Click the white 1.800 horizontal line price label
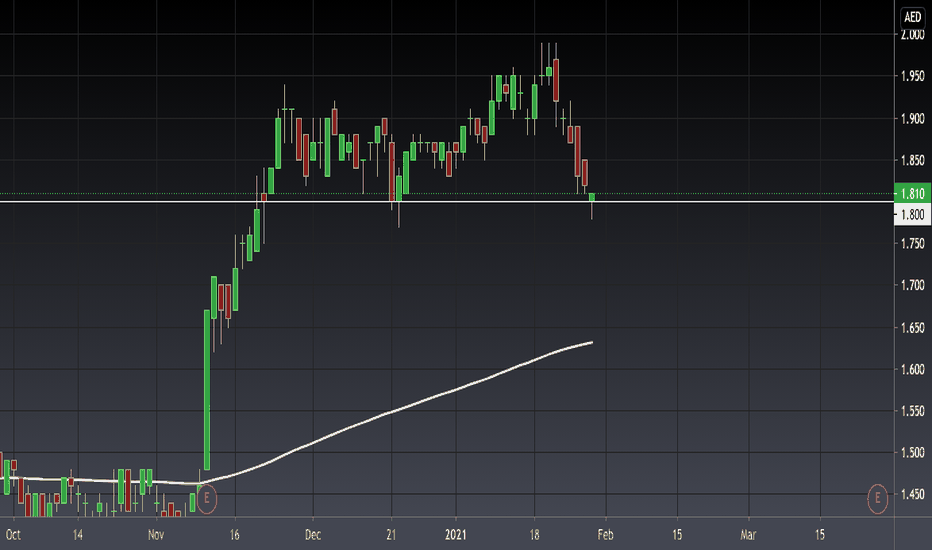932x550 pixels. [x=912, y=214]
